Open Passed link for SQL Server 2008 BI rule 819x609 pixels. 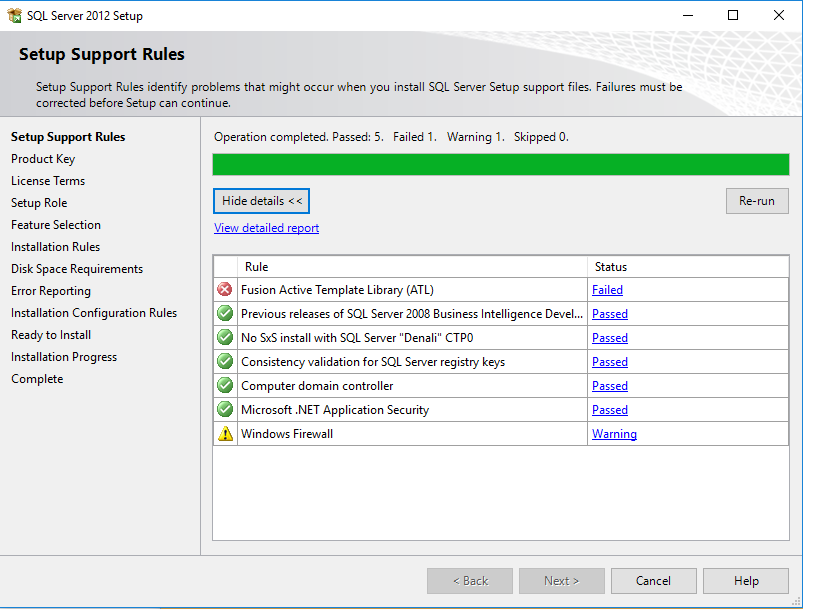click(610, 314)
